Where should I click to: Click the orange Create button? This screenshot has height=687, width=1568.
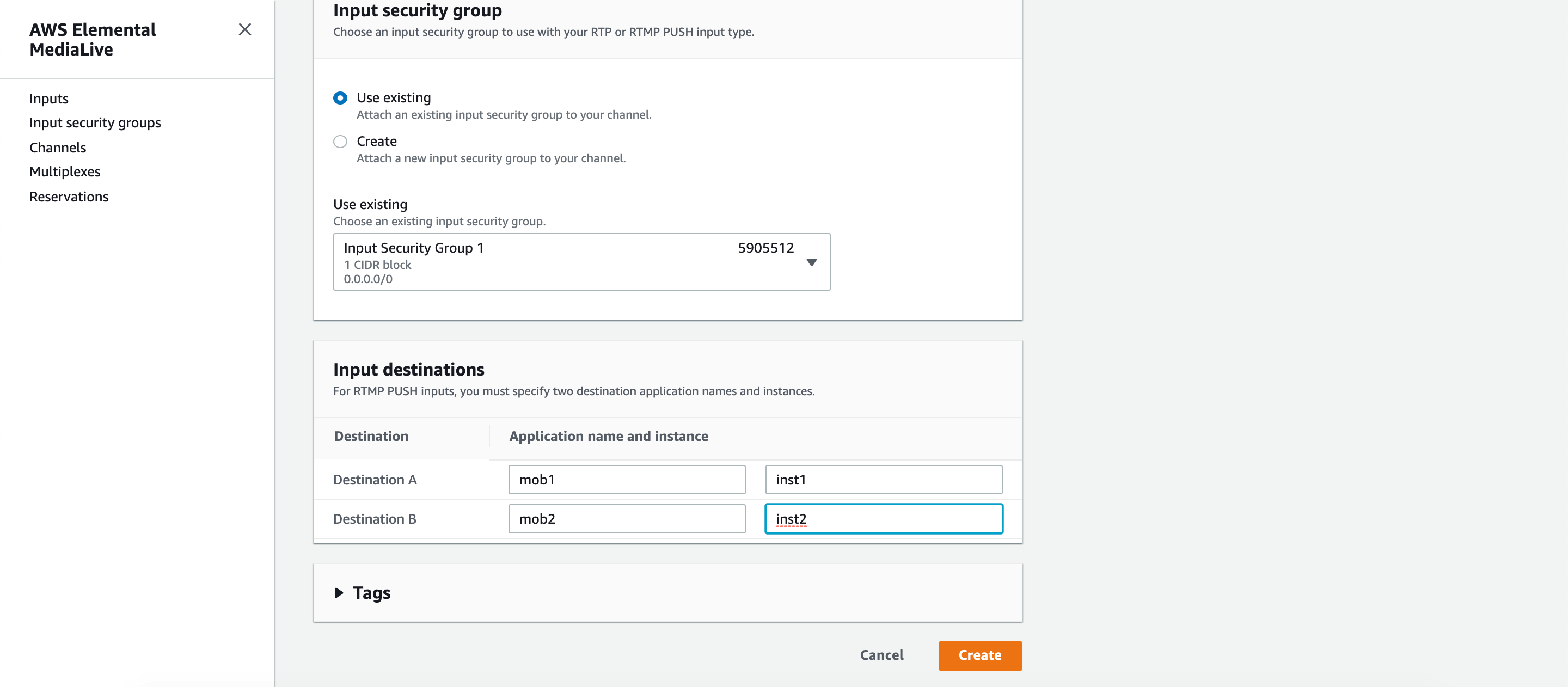point(980,655)
